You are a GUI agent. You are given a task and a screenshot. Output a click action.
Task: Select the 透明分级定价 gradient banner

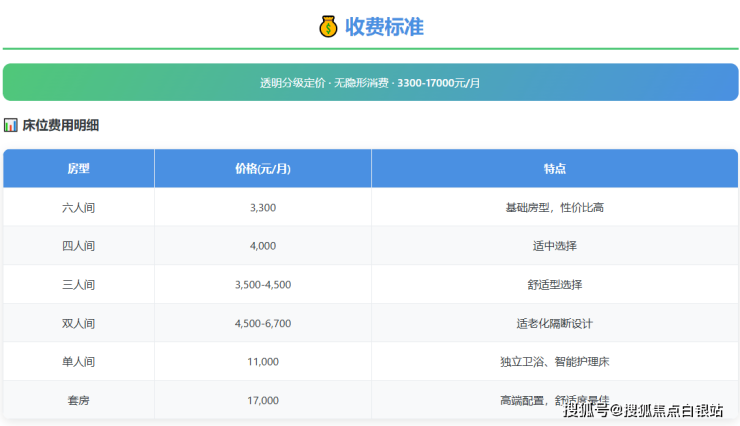point(370,82)
